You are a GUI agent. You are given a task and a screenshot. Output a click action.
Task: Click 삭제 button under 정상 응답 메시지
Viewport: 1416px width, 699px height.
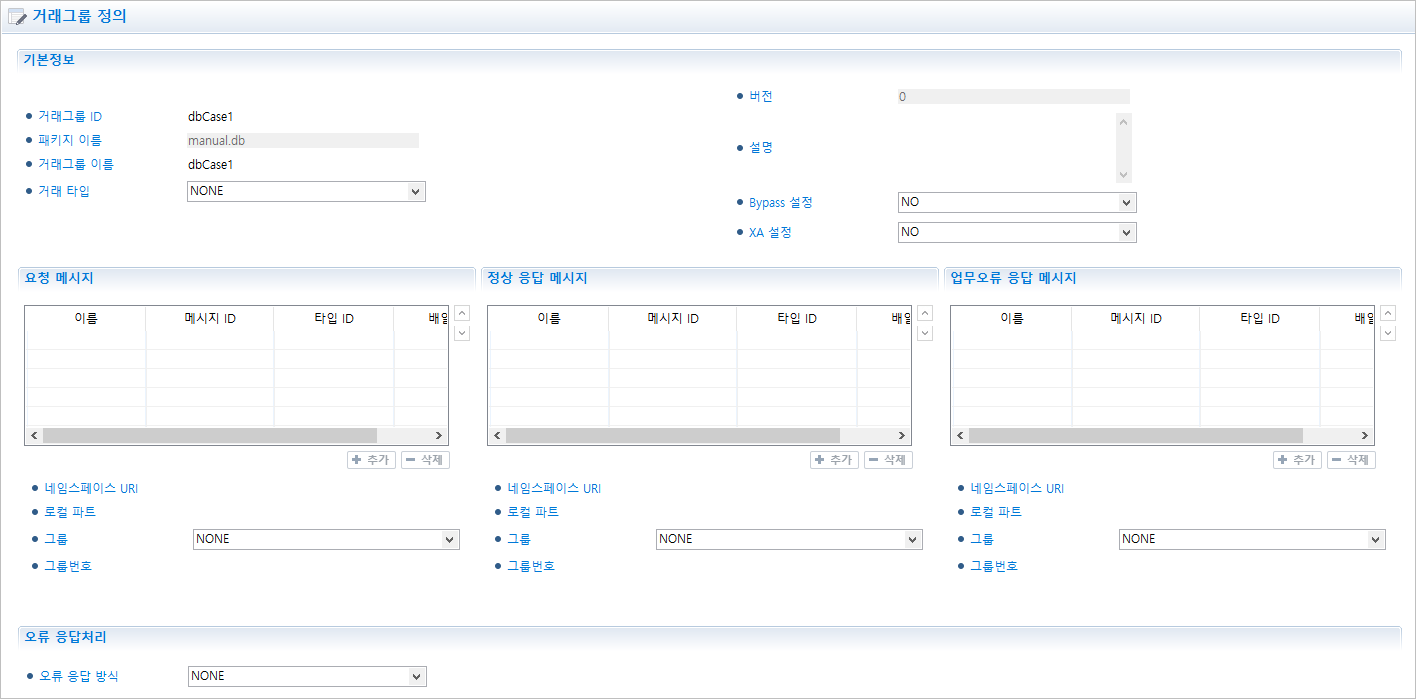tap(888, 460)
